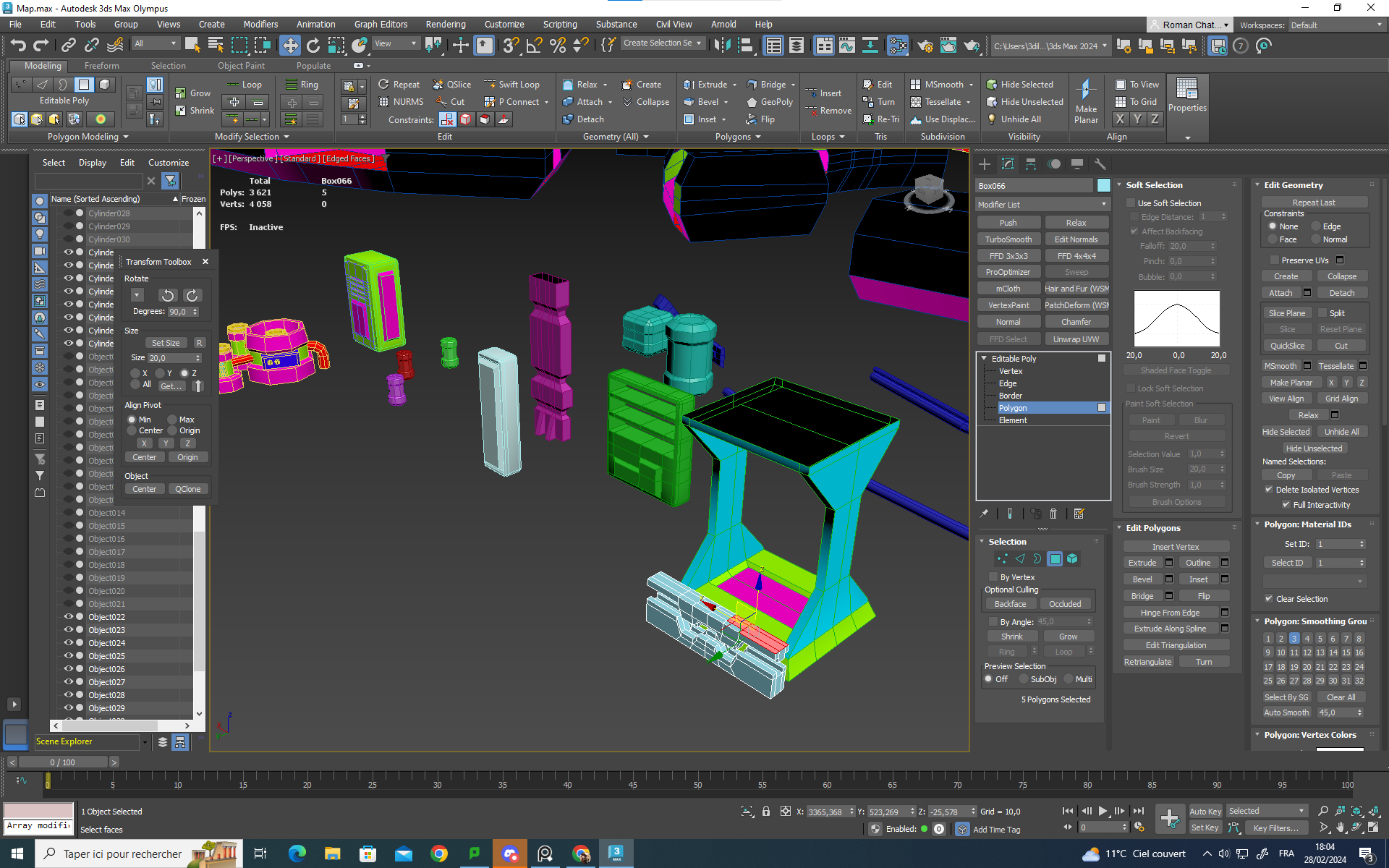
Task: Collapse the Edit Polygons rollout
Action: point(1119,528)
